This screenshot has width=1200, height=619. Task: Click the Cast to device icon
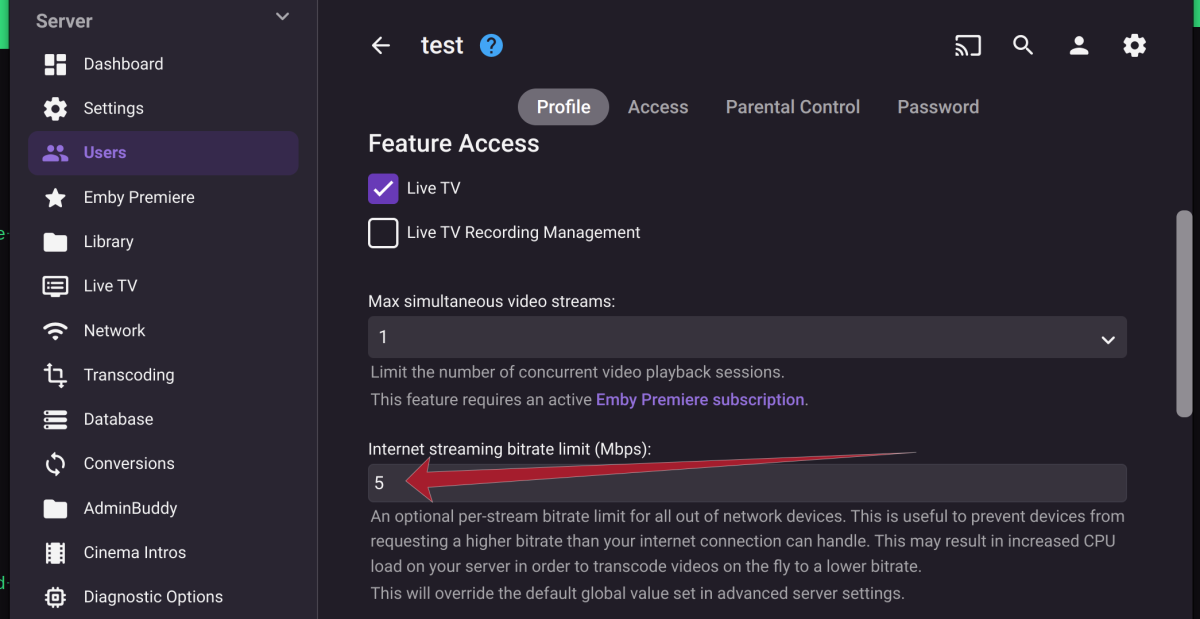[x=967, y=46]
